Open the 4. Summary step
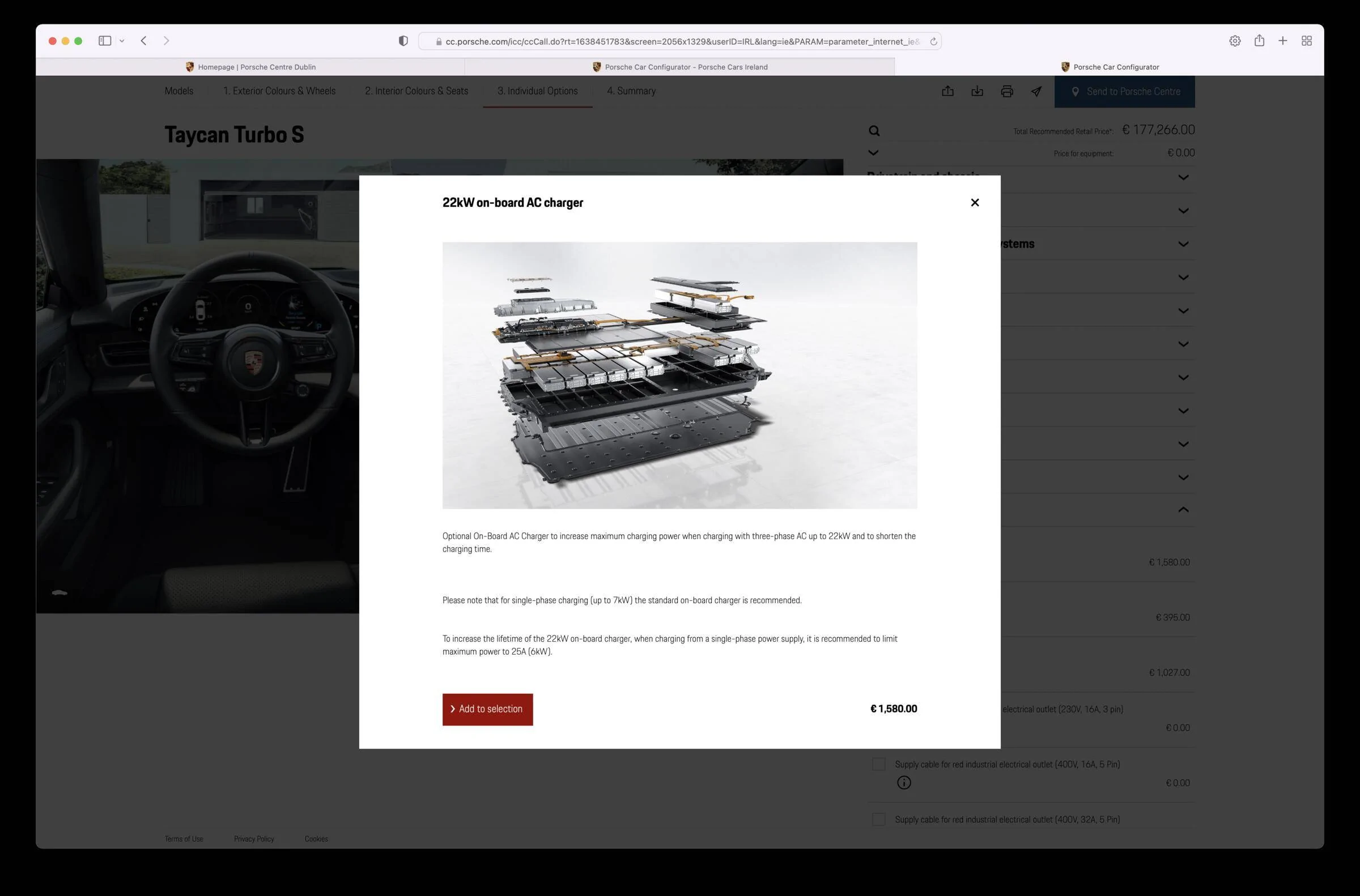 tap(631, 91)
